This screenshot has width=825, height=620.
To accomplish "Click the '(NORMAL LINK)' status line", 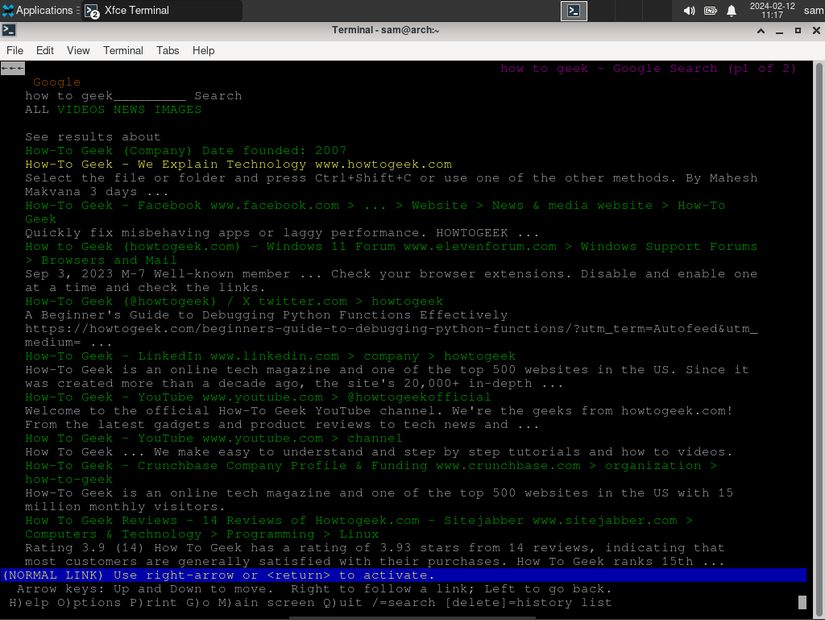I will [x=404, y=575].
